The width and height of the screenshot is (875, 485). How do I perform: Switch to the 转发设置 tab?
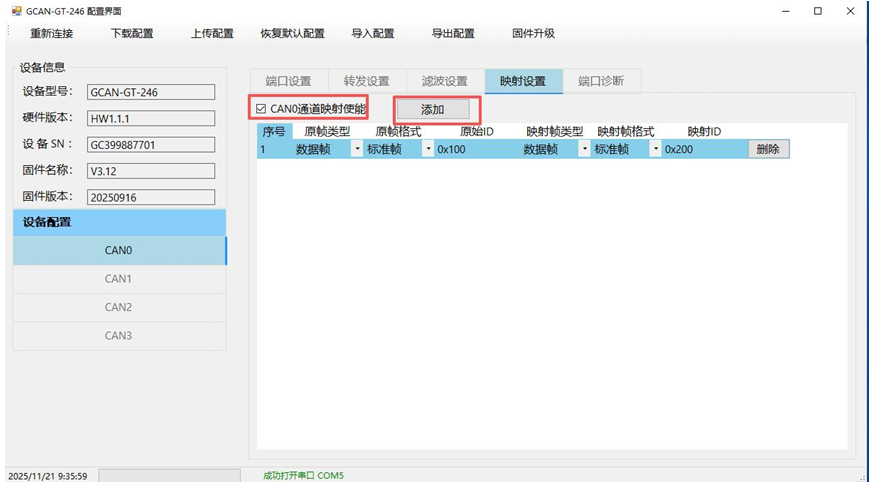pyautogui.click(x=367, y=81)
